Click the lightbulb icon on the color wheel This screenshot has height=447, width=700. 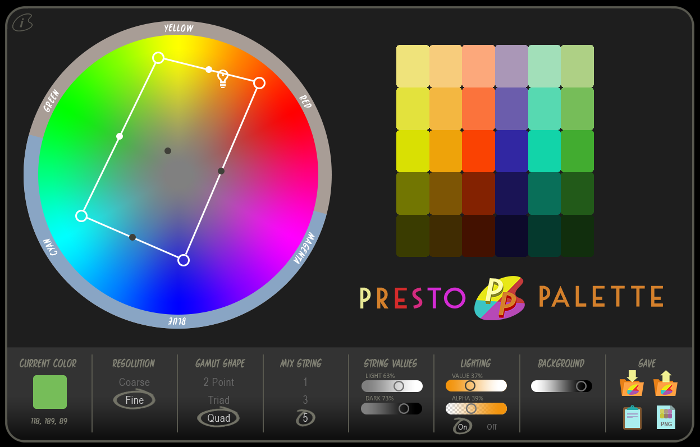[x=223, y=78]
